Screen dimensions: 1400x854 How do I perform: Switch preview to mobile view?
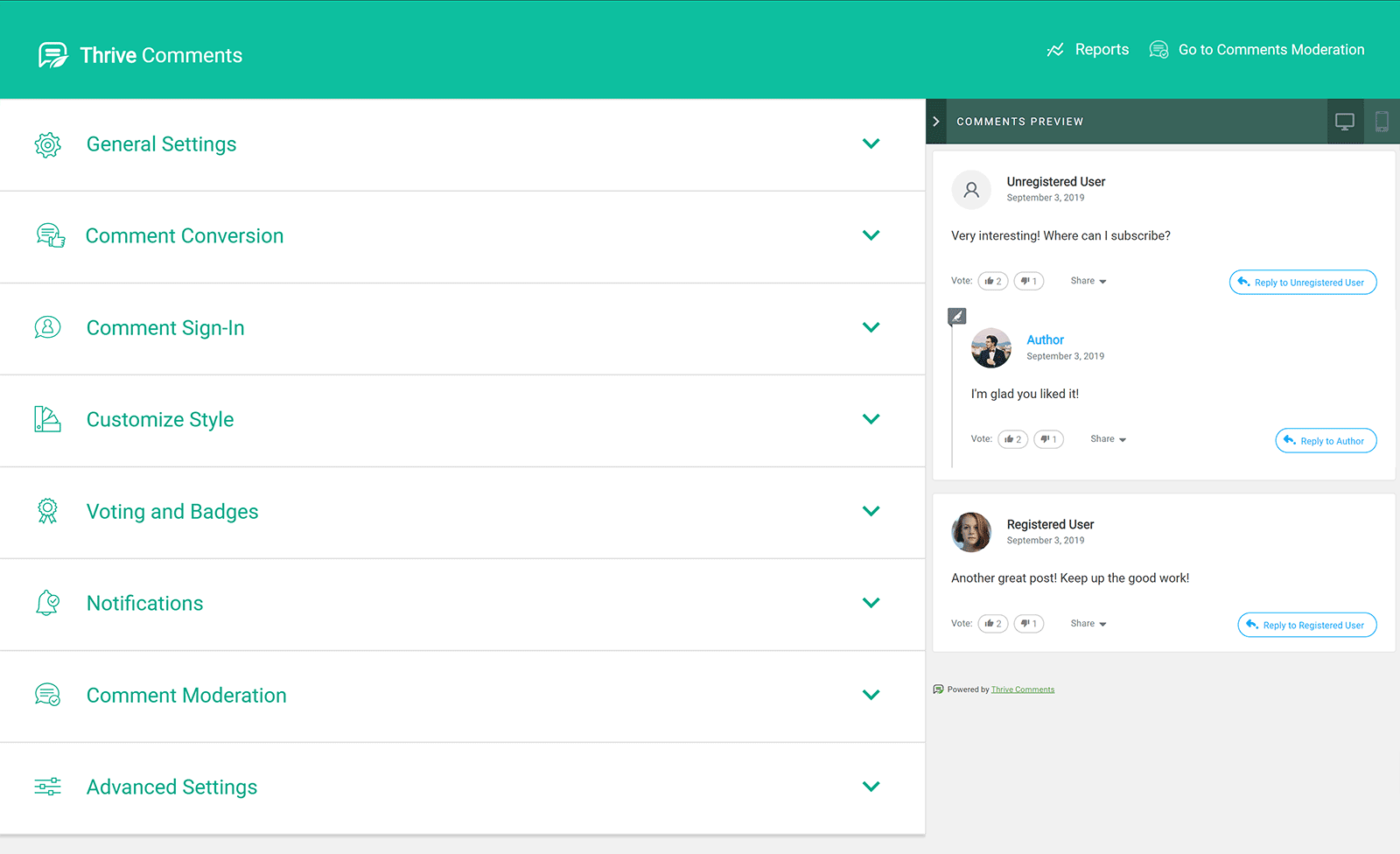point(1382,122)
